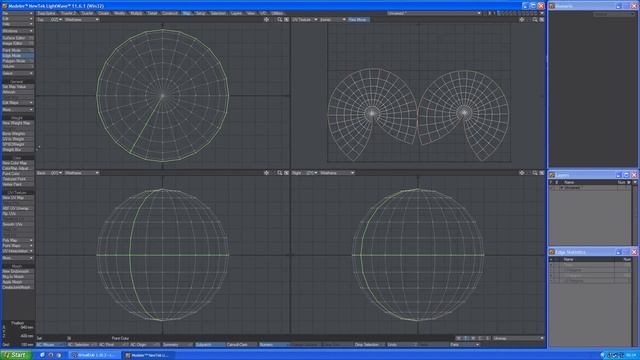Open the Image Editor
Image resolution: width=640 pixels, height=360 pixels.
(x=18, y=43)
